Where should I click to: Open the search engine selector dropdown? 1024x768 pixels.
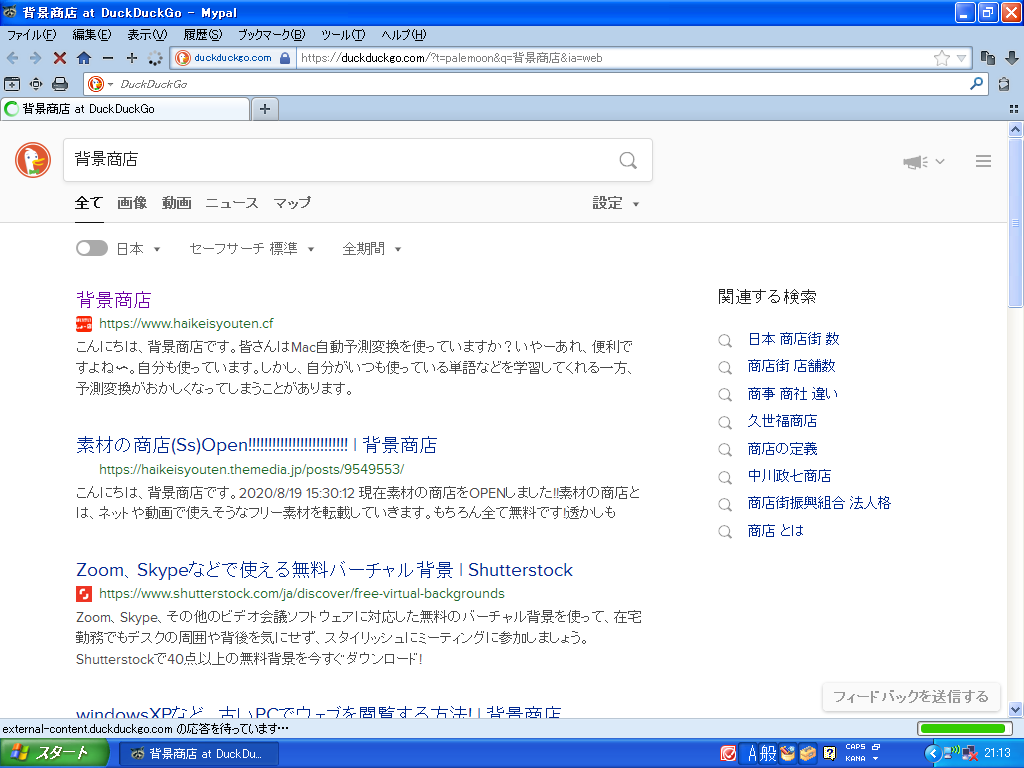point(101,84)
